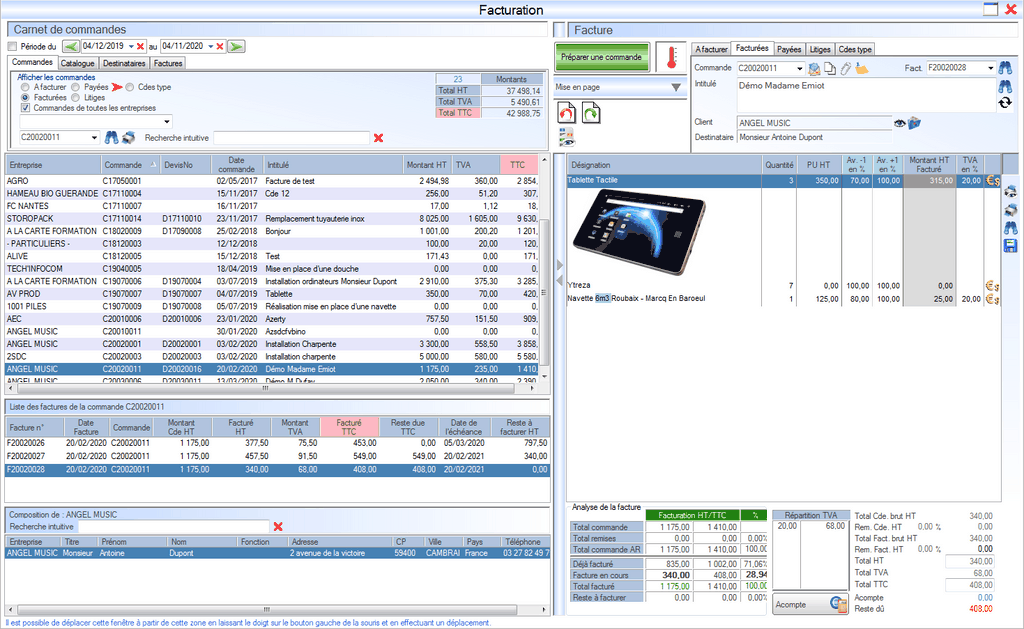Click the list-with-eye preview icon below the rotate icons
This screenshot has height=629, width=1024.
click(x=566, y=137)
